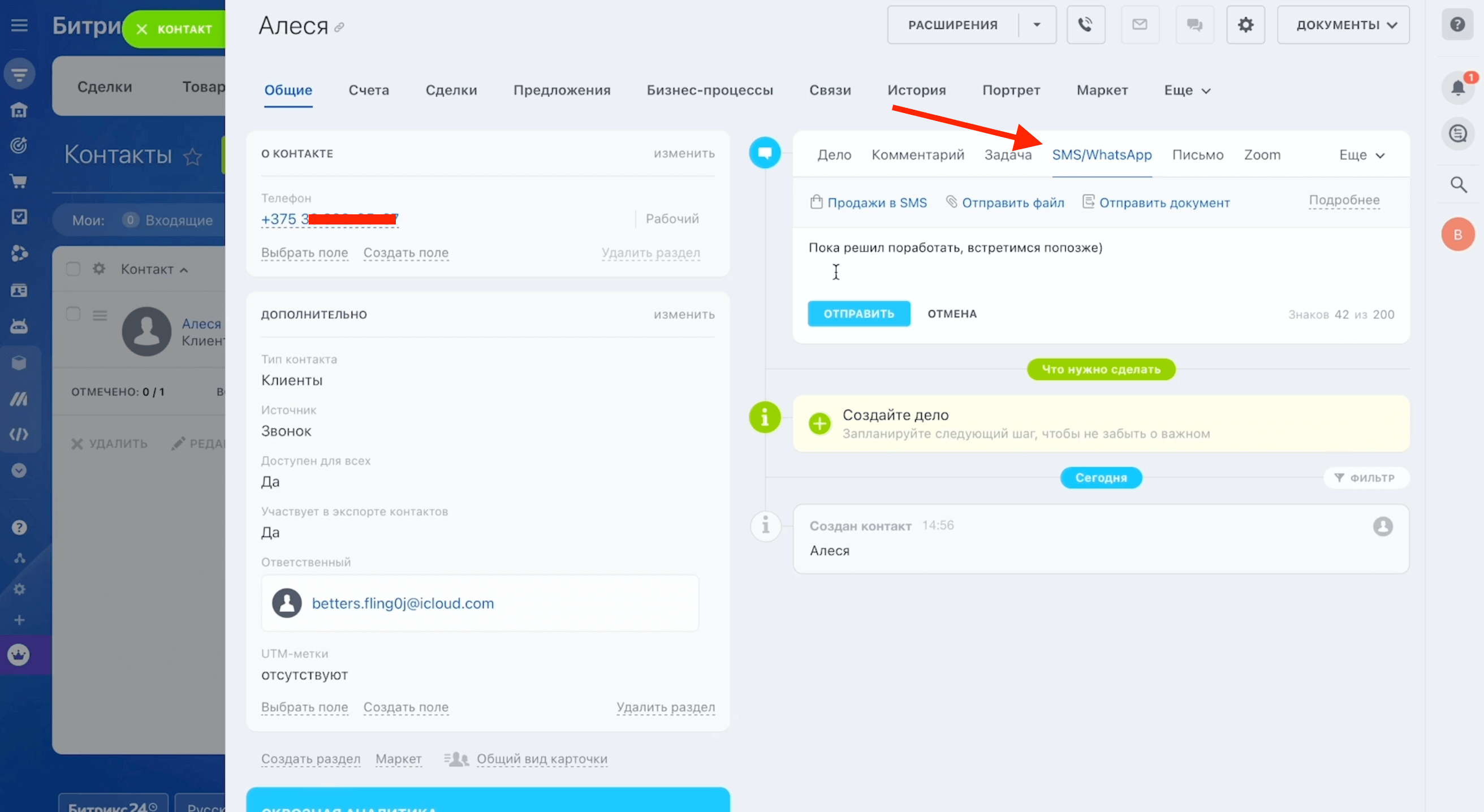Open the ФИЛЬТР timeline filter

(1366, 477)
